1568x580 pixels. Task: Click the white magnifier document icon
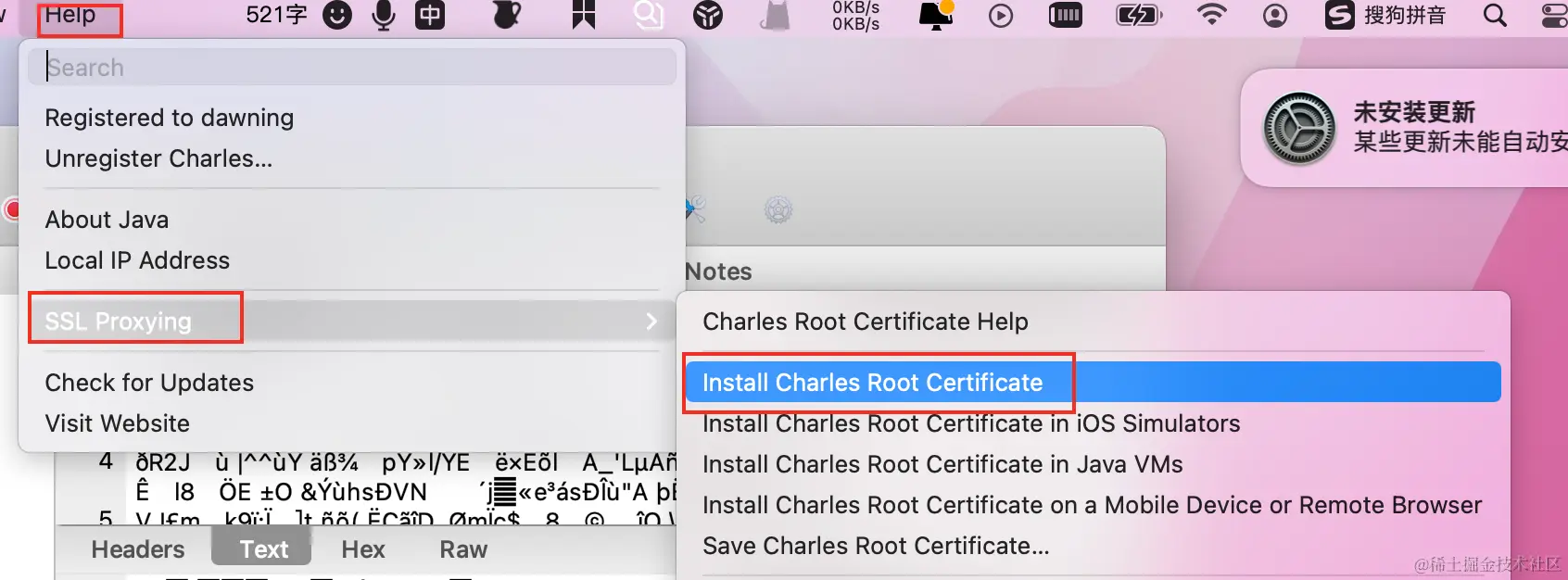[649, 15]
